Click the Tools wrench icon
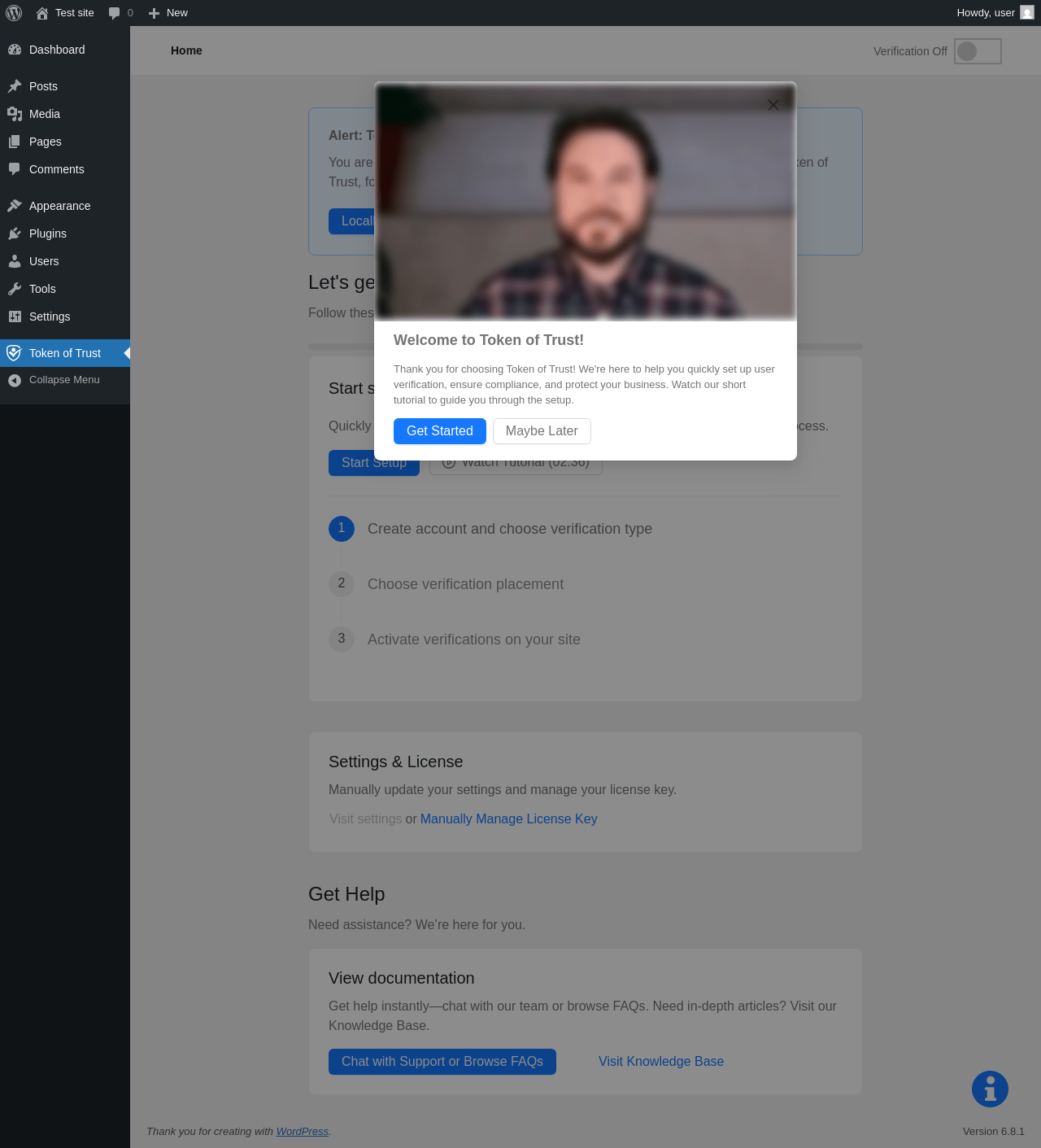This screenshot has width=1041, height=1148. pos(15,289)
